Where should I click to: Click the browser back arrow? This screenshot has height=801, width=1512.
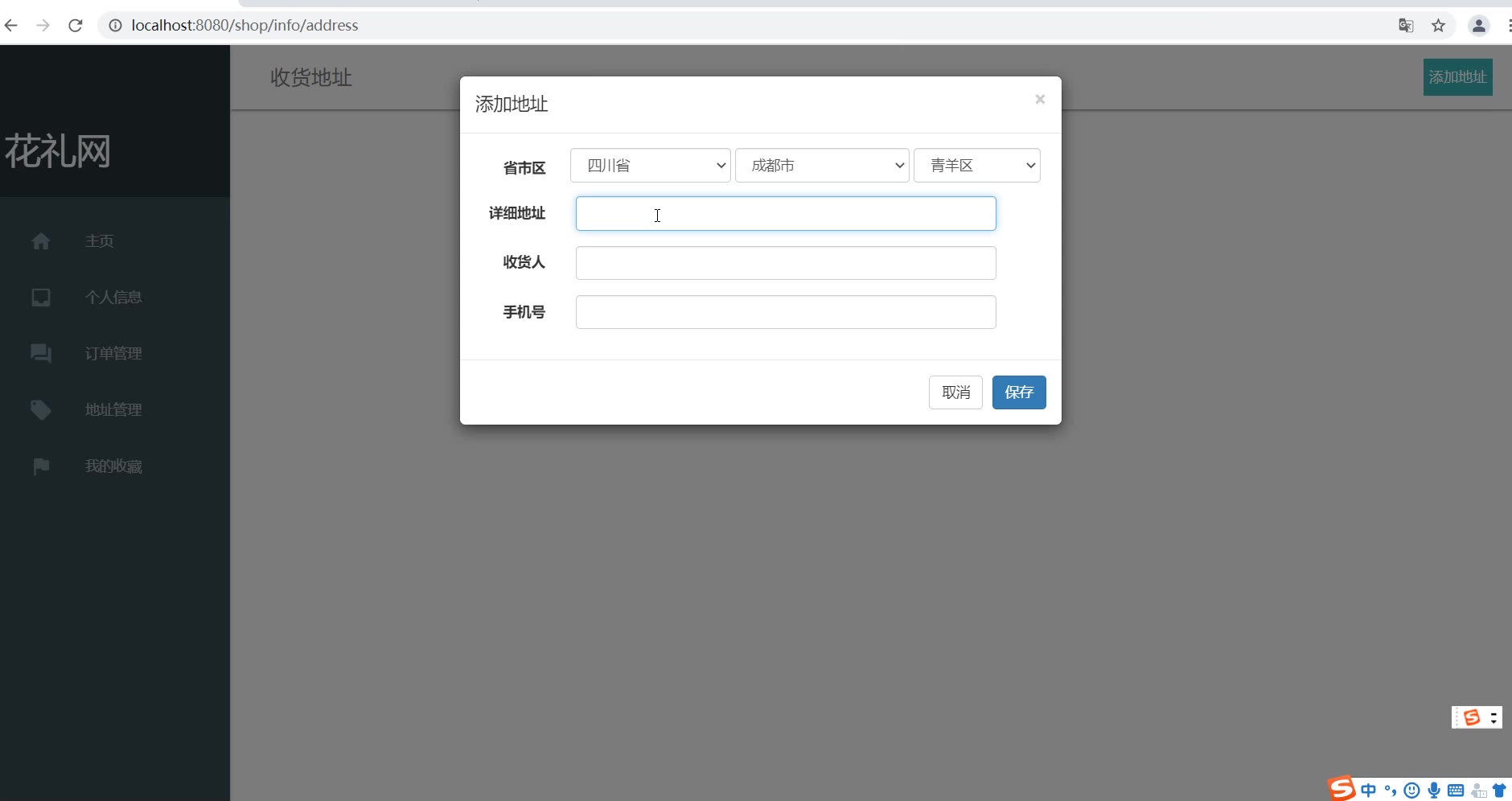coord(11,26)
